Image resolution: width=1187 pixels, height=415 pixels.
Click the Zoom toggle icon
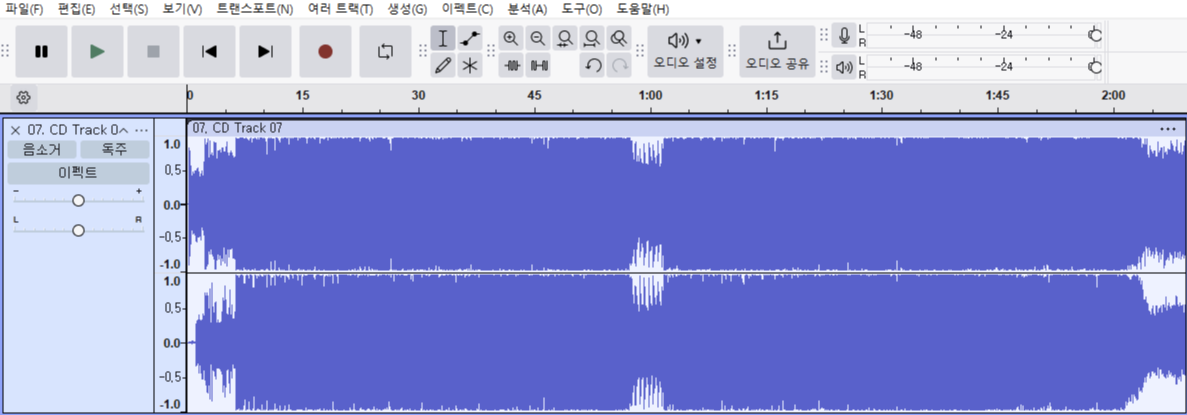[x=619, y=39]
